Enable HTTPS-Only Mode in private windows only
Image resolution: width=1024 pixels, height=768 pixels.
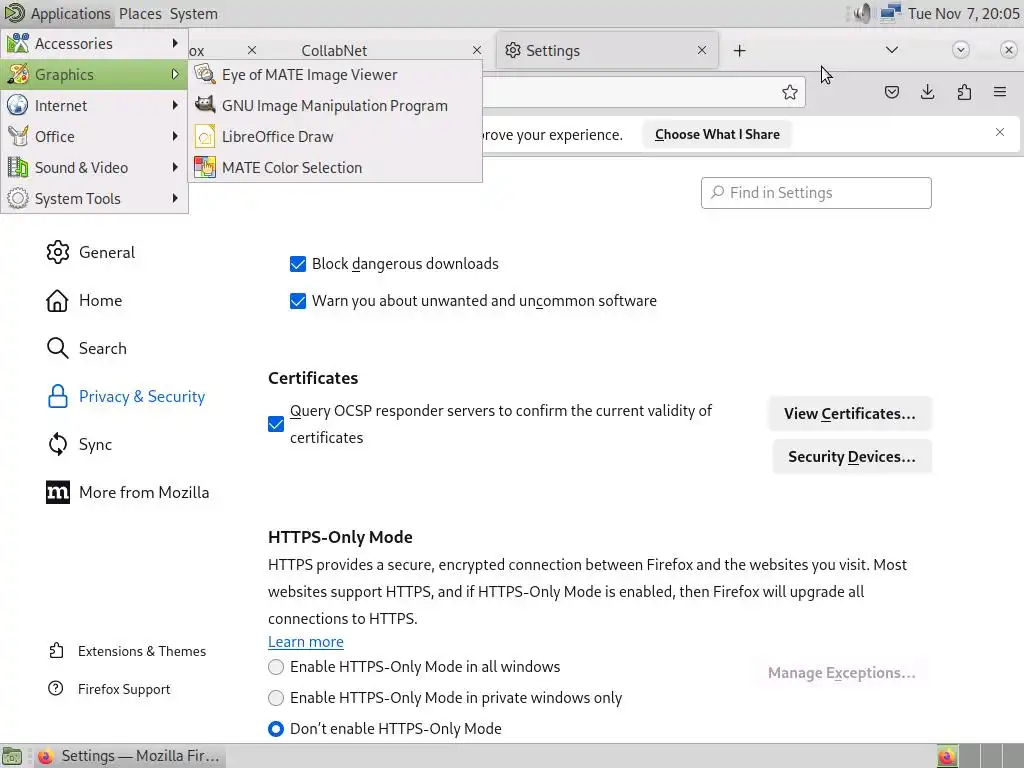276,697
